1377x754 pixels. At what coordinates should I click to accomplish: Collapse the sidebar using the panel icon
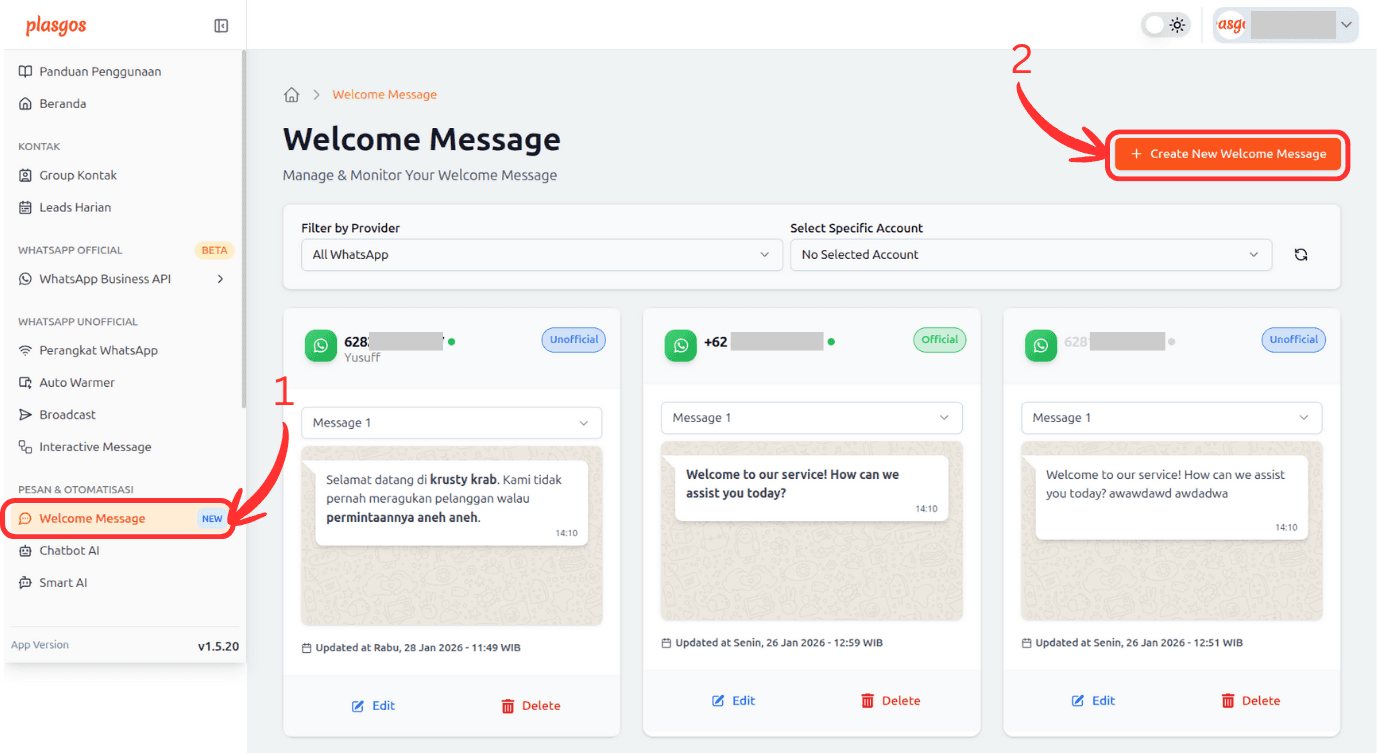pos(220,24)
